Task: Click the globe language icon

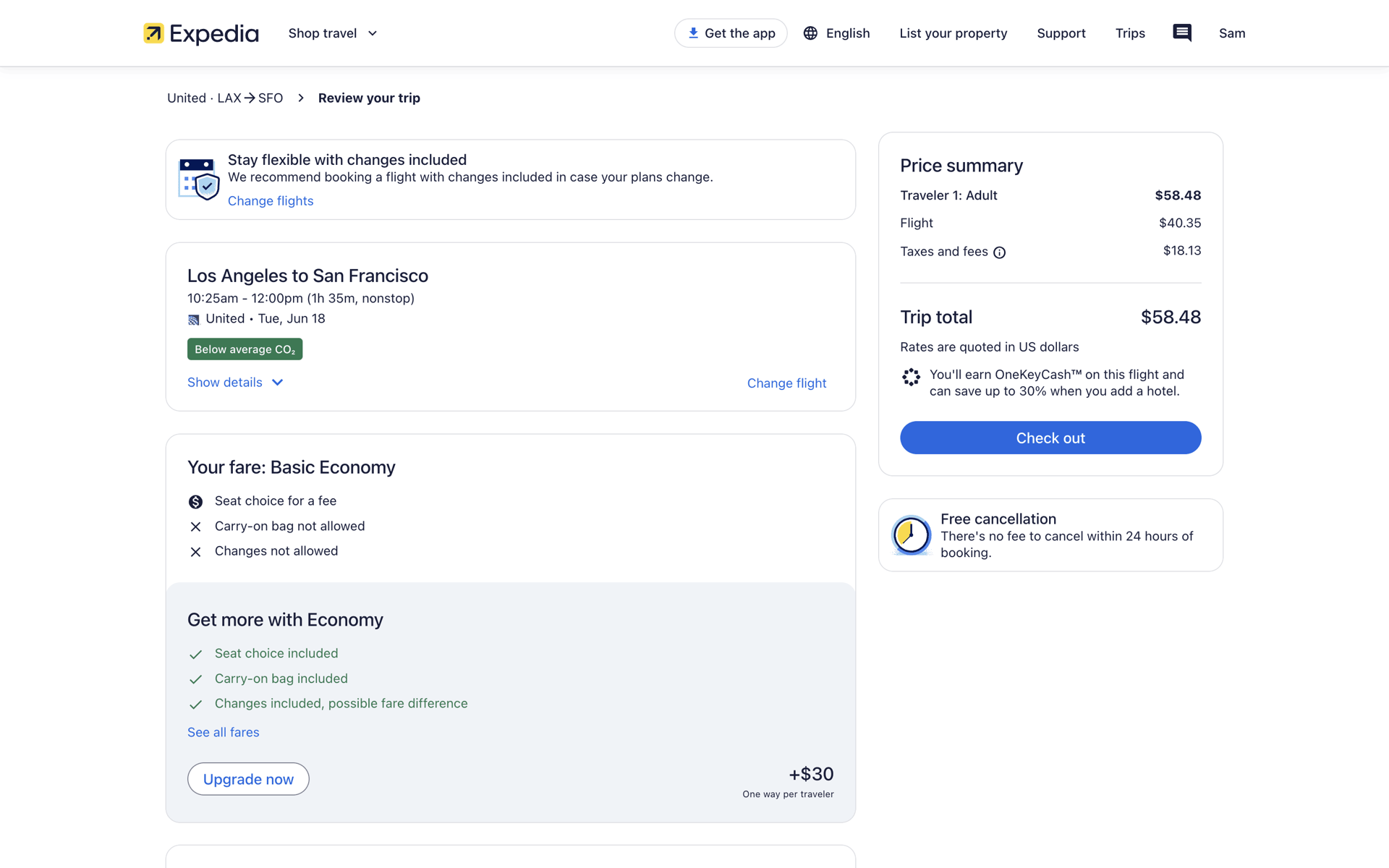Action: 810,33
